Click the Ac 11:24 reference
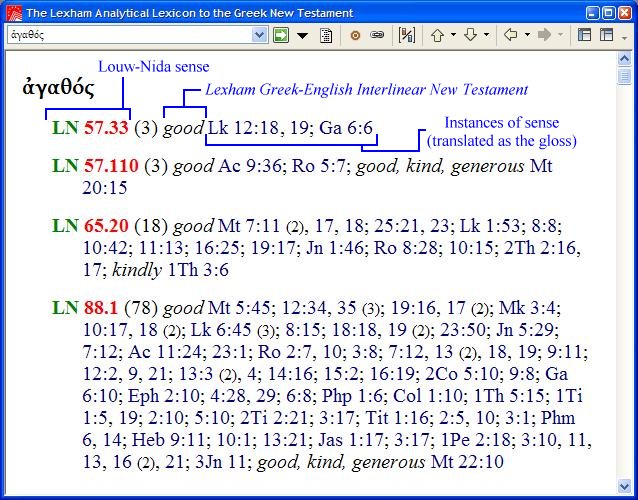 point(165,352)
